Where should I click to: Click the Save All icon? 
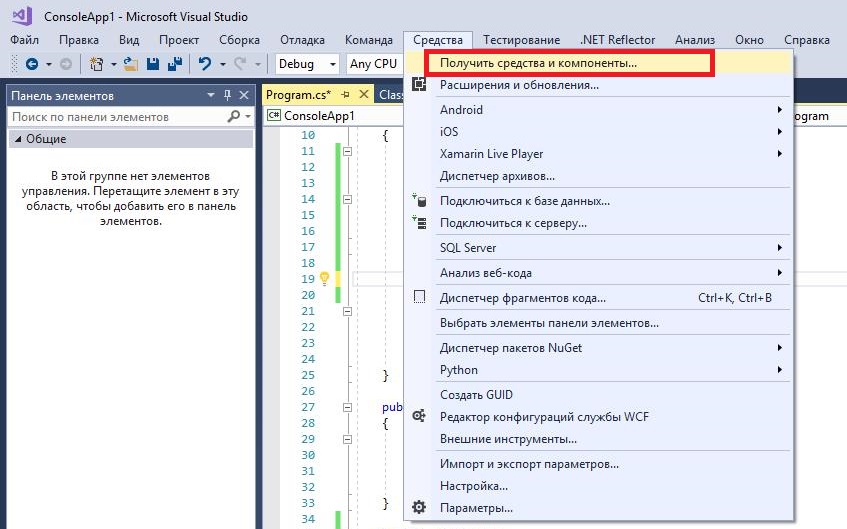click(x=175, y=64)
